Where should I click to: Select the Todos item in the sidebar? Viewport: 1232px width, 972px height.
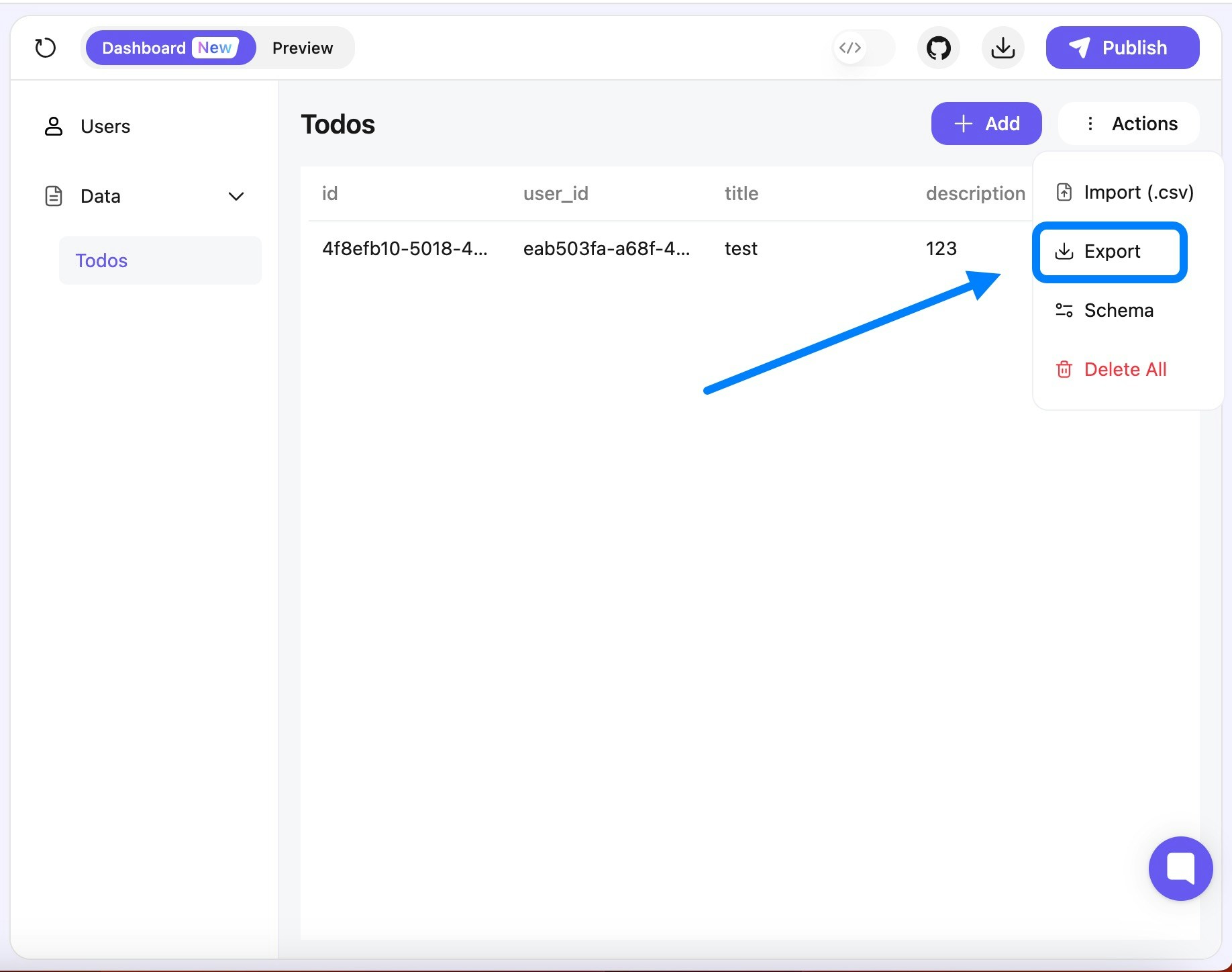click(101, 260)
